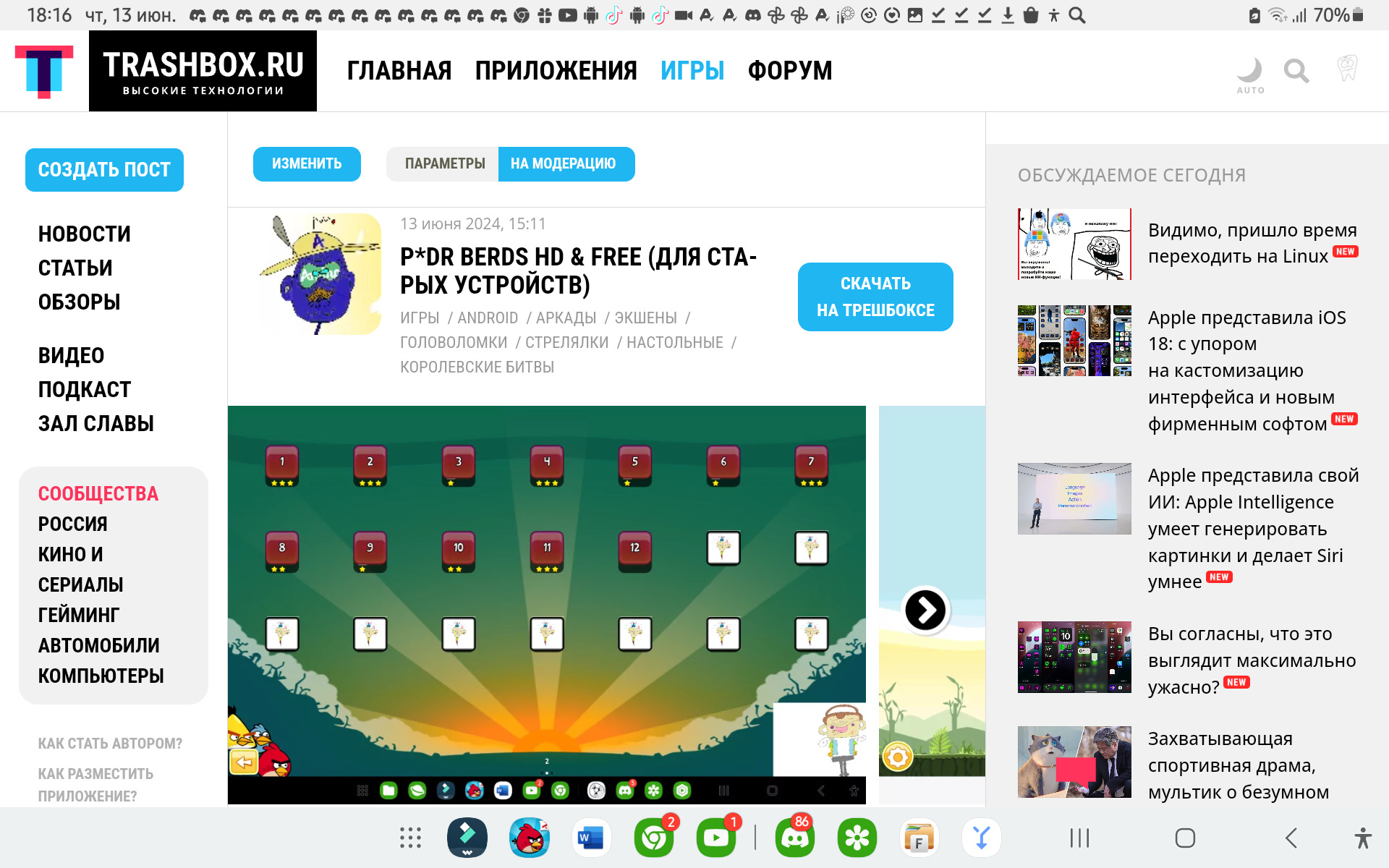Open the game level-select screenshot thumbnail
This screenshot has height=868, width=1389.
point(546,604)
